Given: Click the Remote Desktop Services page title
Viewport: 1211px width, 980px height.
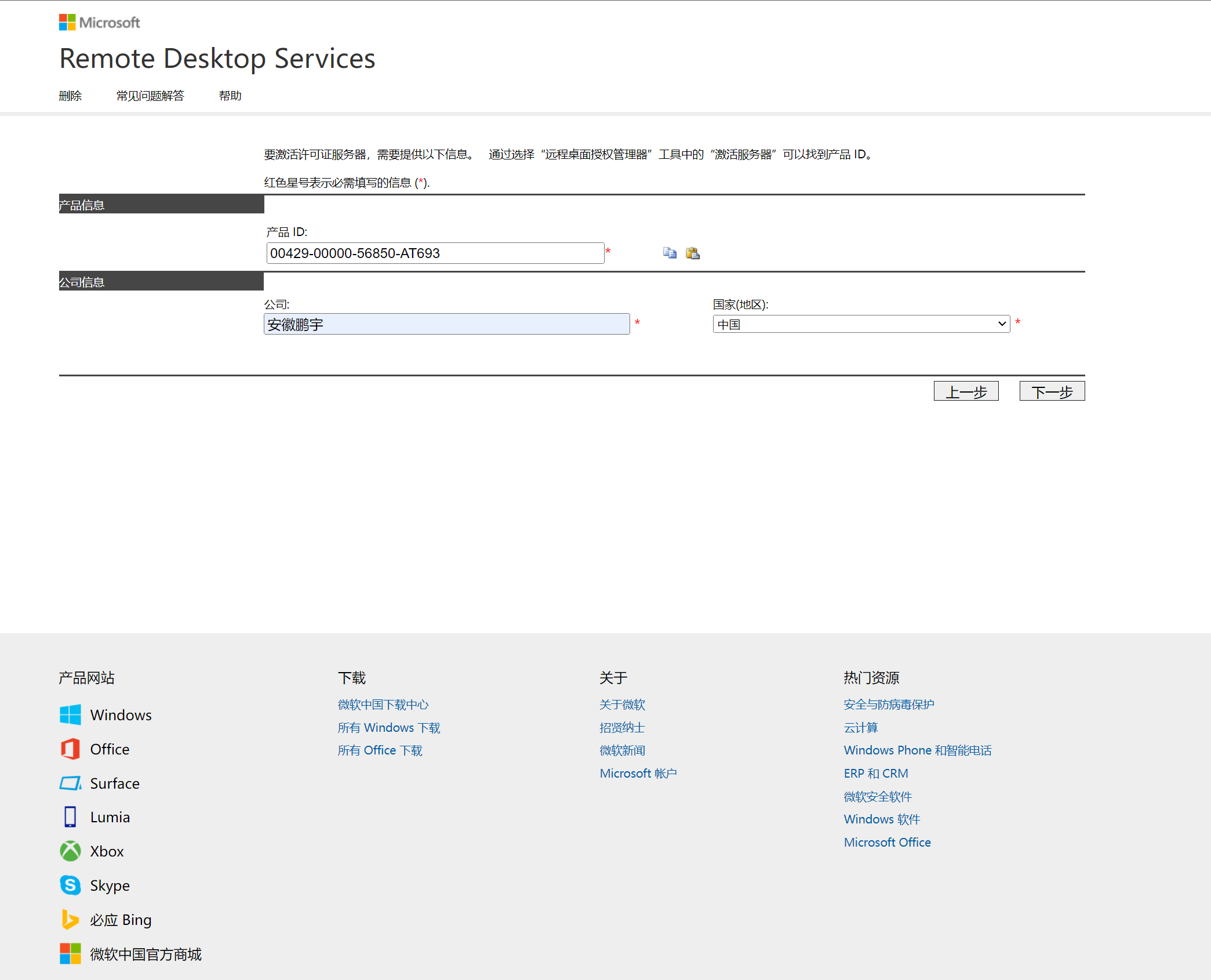Looking at the screenshot, I should click(x=217, y=59).
